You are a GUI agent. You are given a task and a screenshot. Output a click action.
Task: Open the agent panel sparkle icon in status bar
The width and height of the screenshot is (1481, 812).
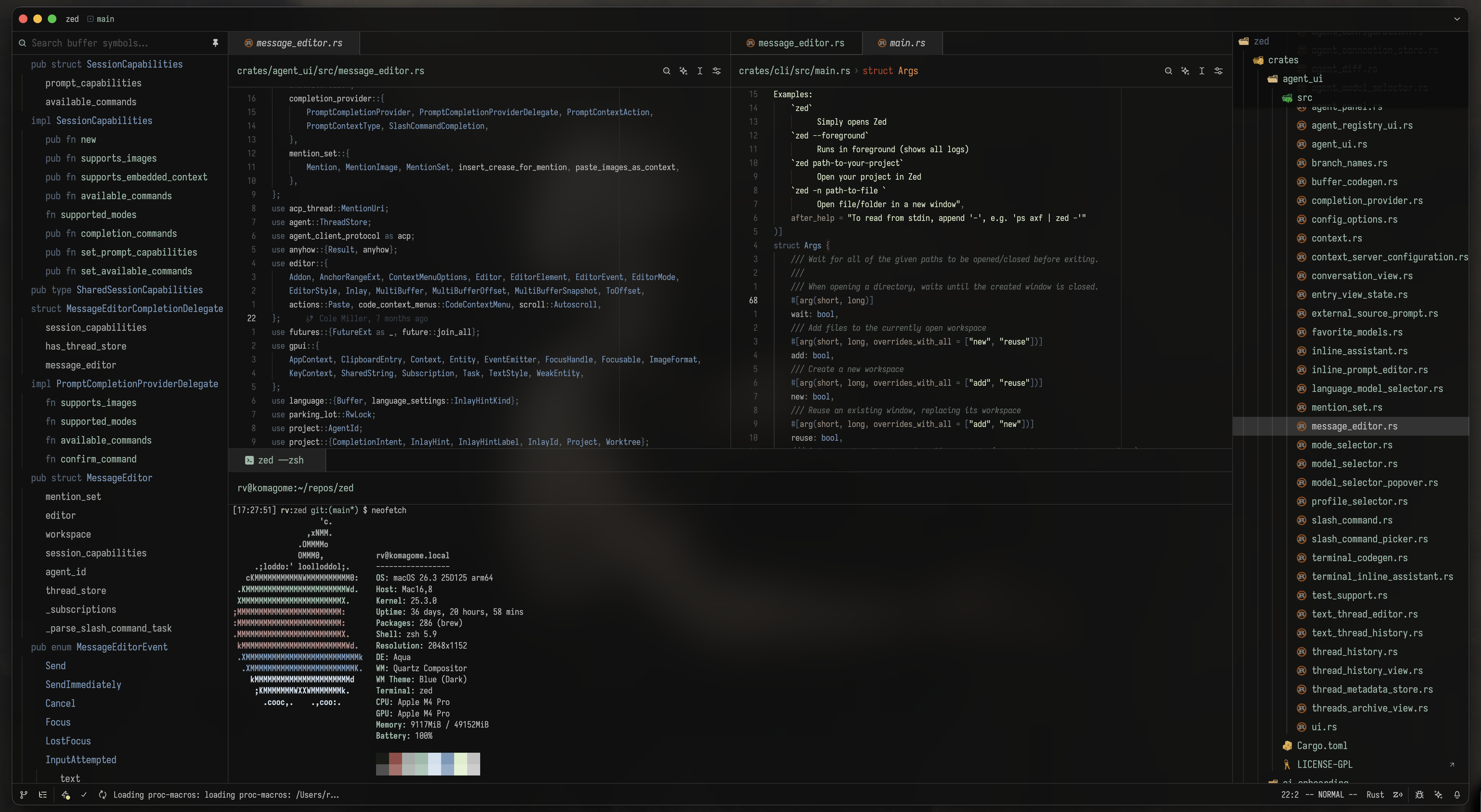[x=1438, y=795]
